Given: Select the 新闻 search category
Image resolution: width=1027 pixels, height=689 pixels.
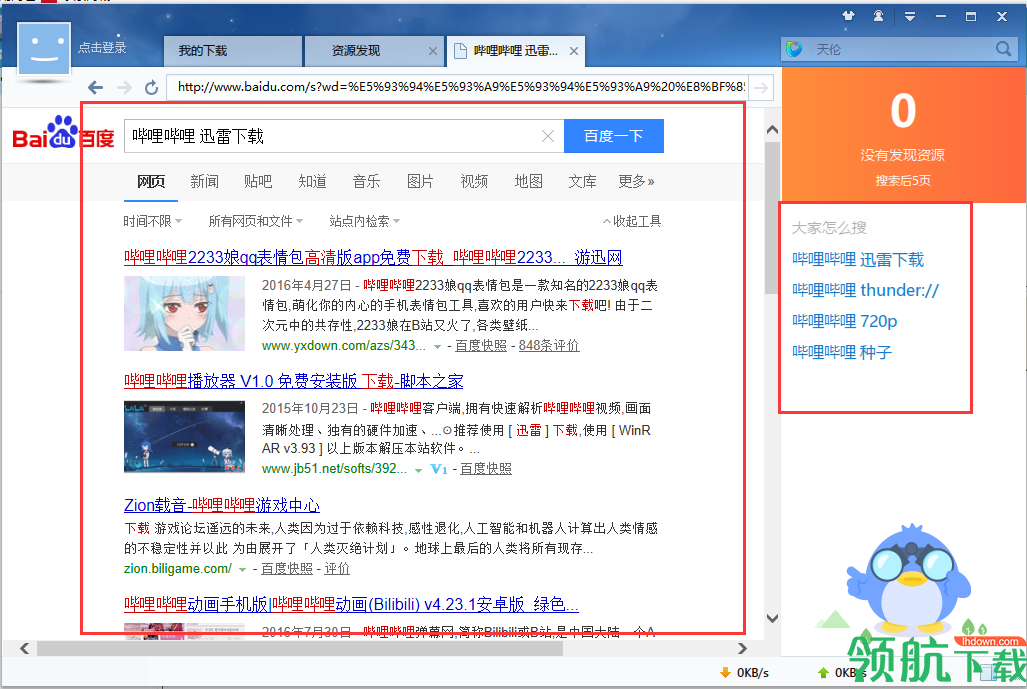Looking at the screenshot, I should (204, 181).
